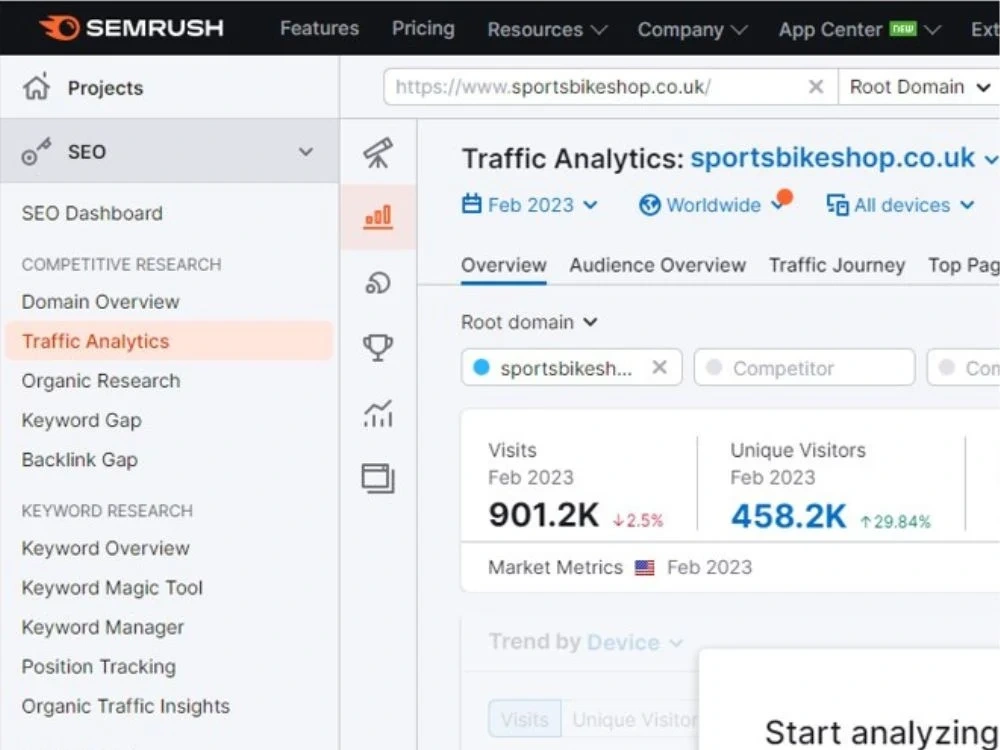Open the Pricing page link
The image size is (1000, 750).
coord(423,29)
